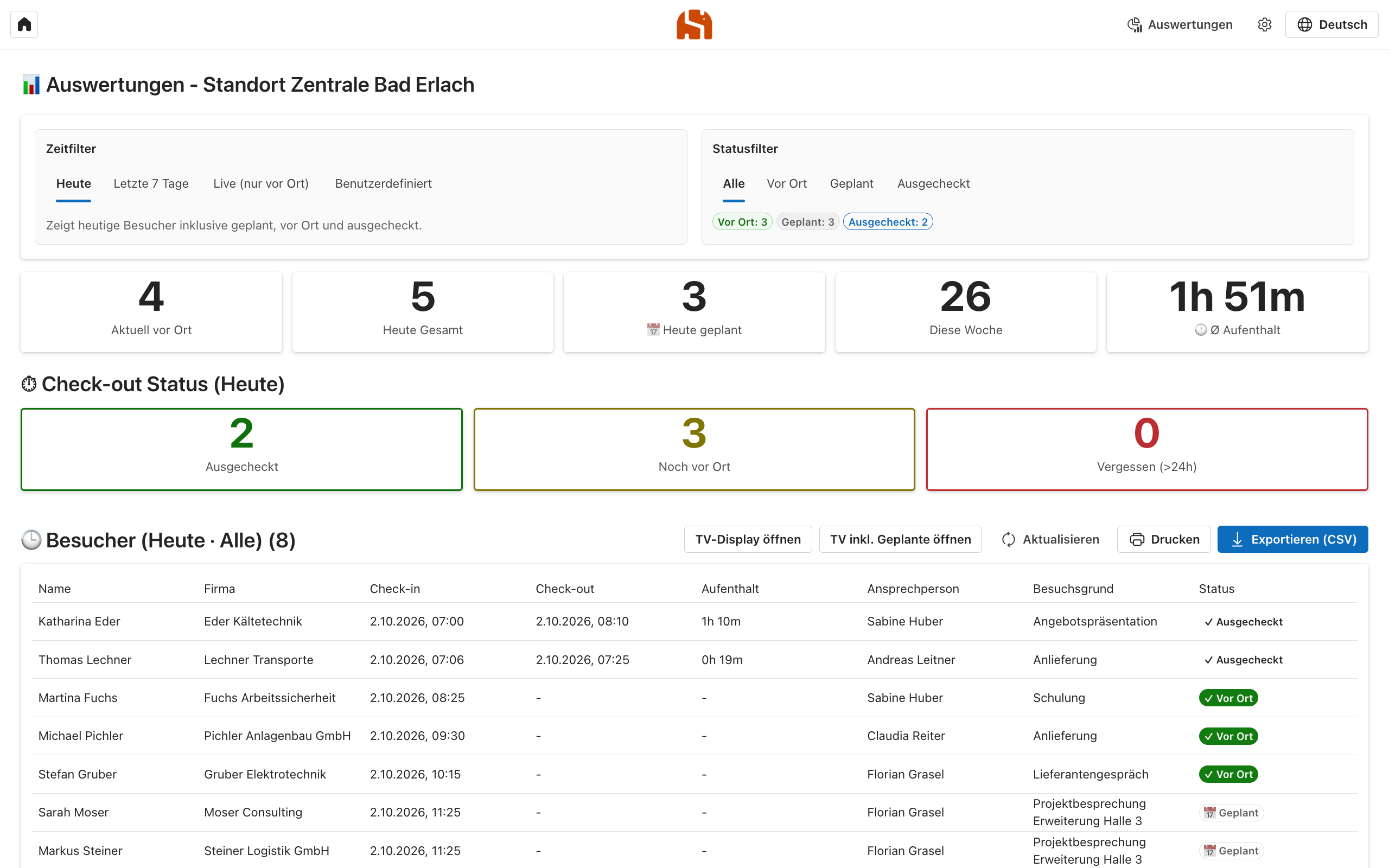Image resolution: width=1389 pixels, height=868 pixels.
Task: Select the Alle status filter tab
Action: point(734,184)
